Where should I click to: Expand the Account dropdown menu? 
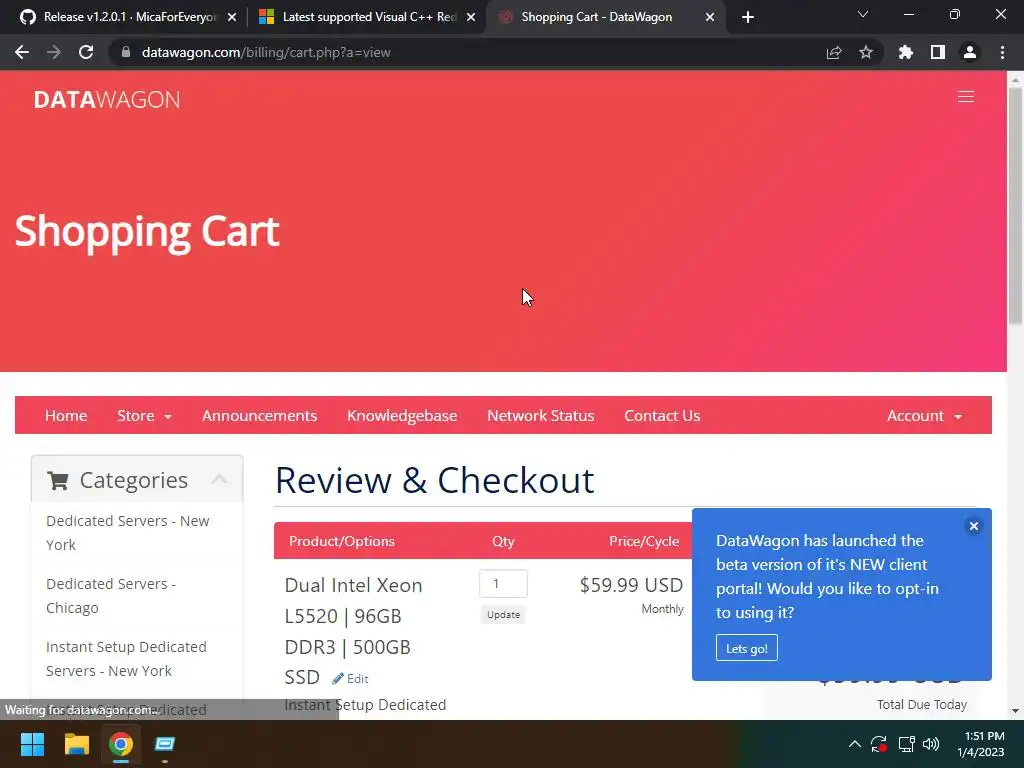(x=924, y=416)
